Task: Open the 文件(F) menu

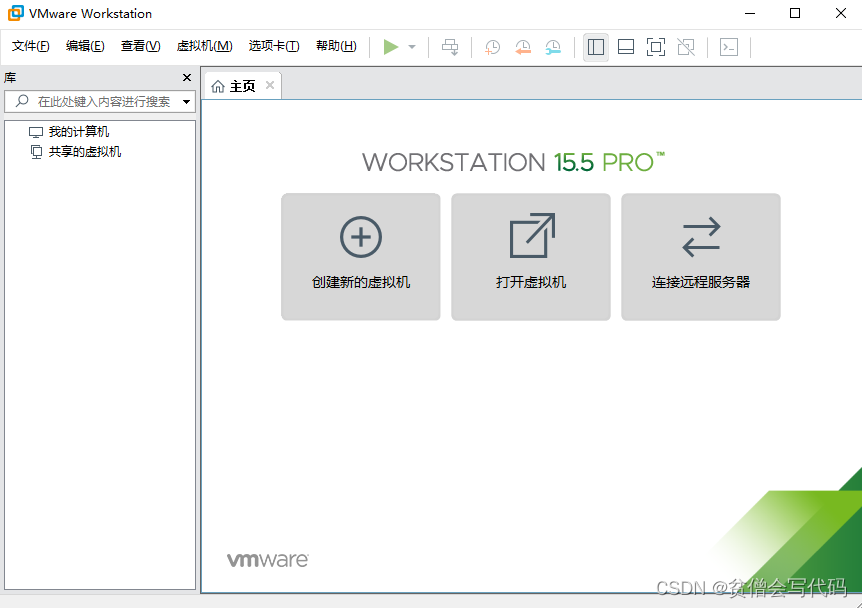Action: coord(31,46)
